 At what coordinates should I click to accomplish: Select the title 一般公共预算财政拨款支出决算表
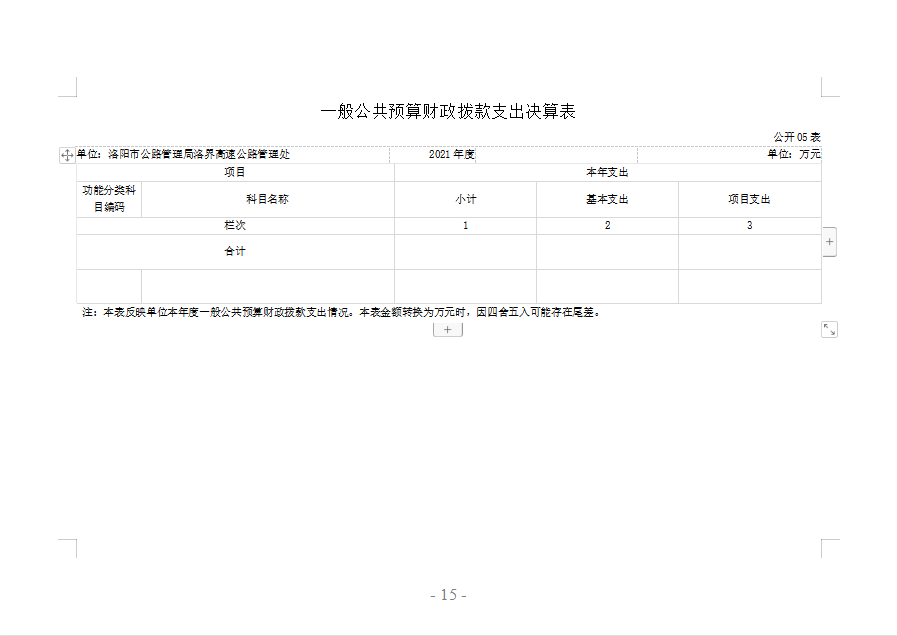point(448,112)
